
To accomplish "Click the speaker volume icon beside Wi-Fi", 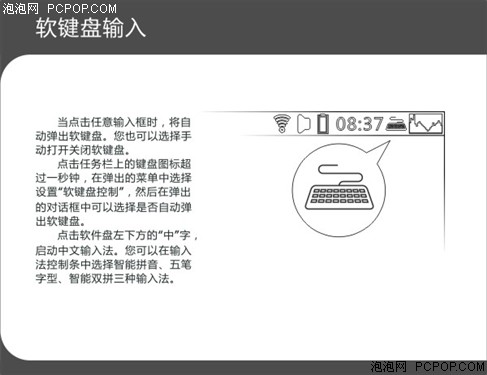I will pyautogui.click(x=303, y=124).
